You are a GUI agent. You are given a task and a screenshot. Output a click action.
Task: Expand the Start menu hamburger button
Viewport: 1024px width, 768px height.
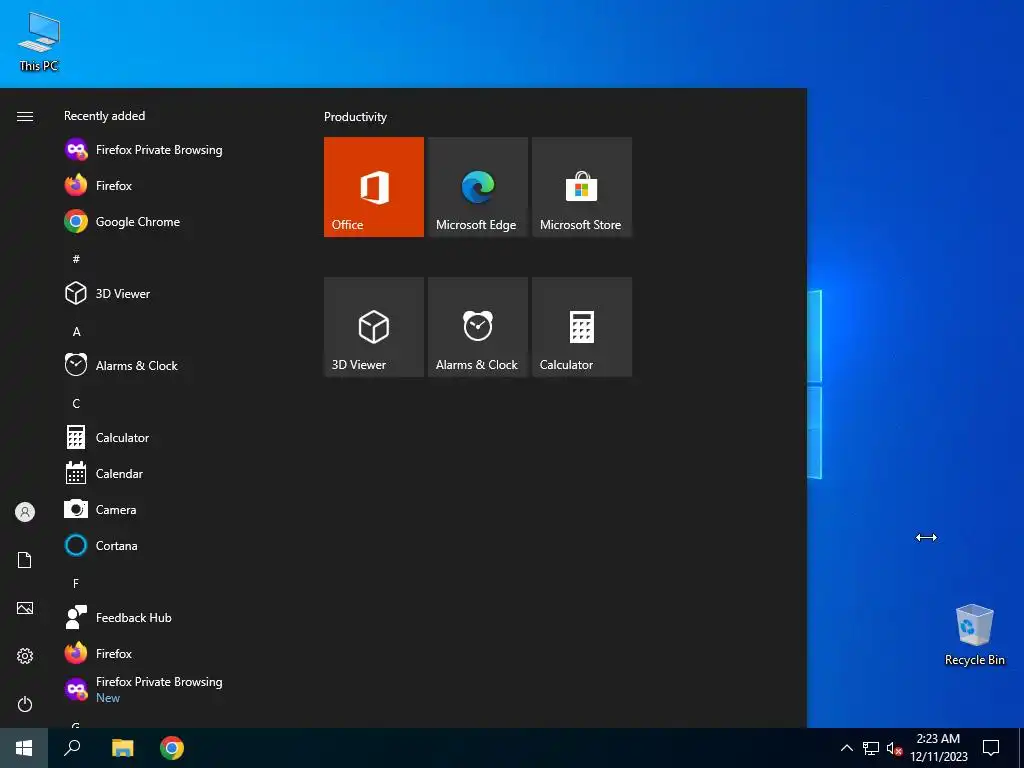25,116
